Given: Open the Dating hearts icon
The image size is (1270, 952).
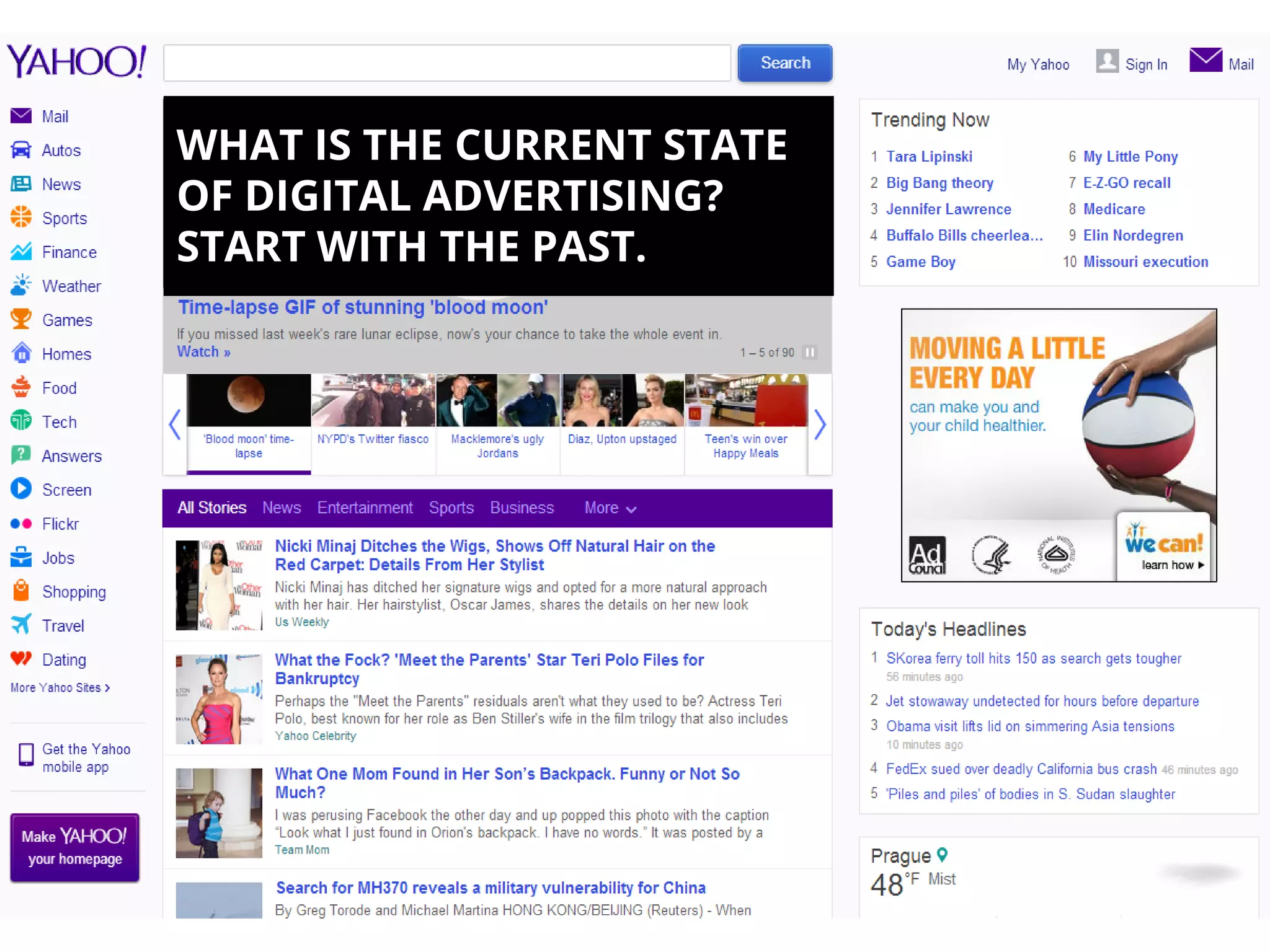Looking at the screenshot, I should (21, 659).
